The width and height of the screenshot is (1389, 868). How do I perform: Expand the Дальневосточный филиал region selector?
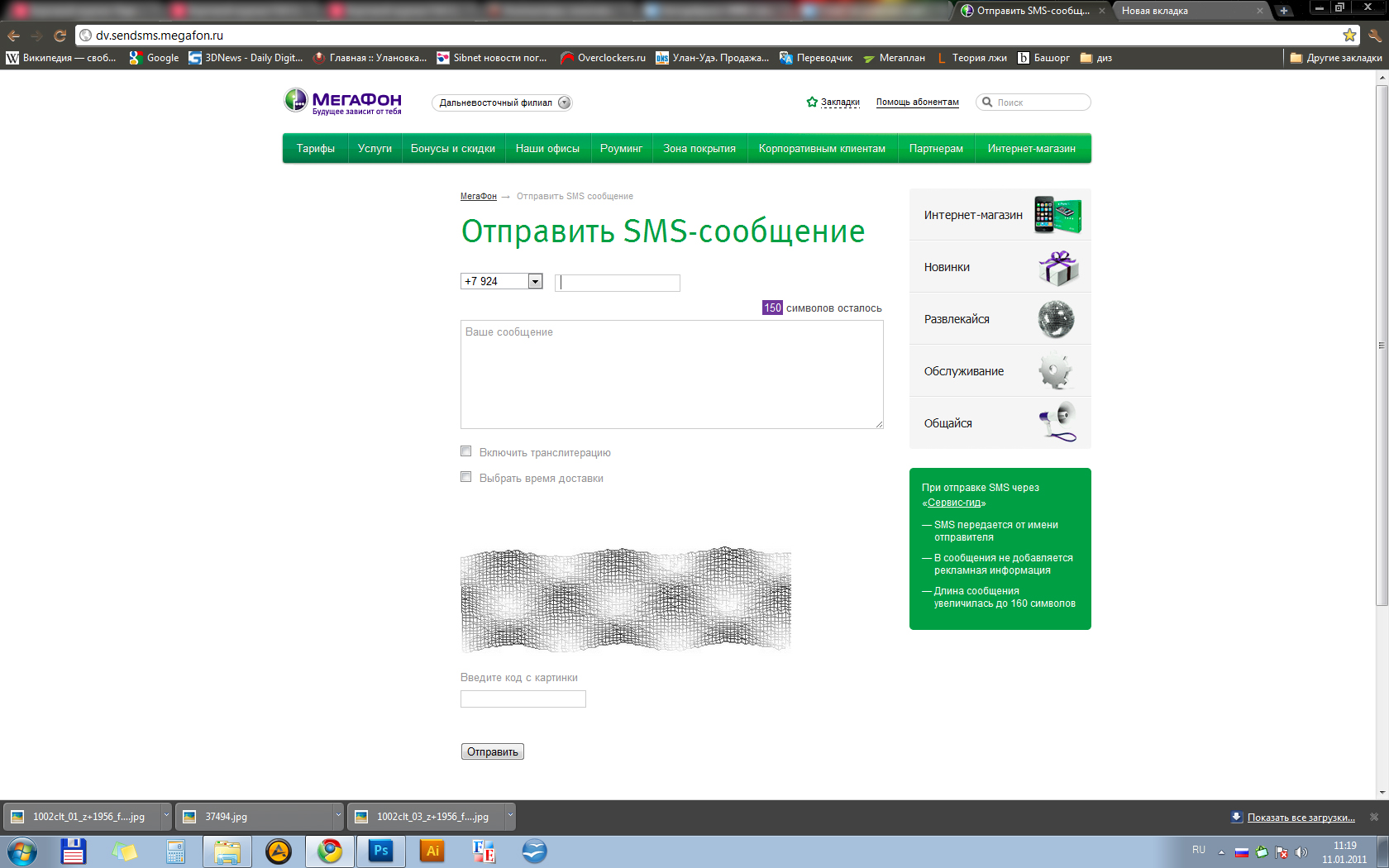click(564, 103)
